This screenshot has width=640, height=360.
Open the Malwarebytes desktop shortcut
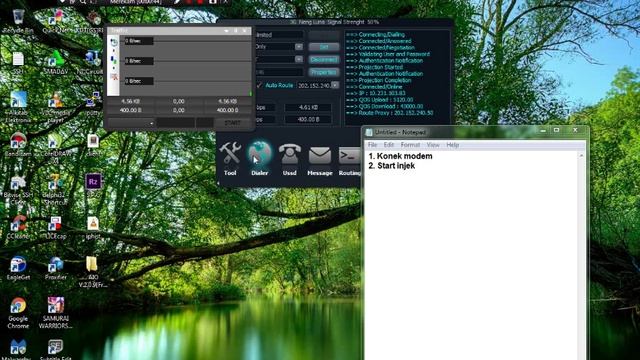pyautogui.click(x=18, y=349)
